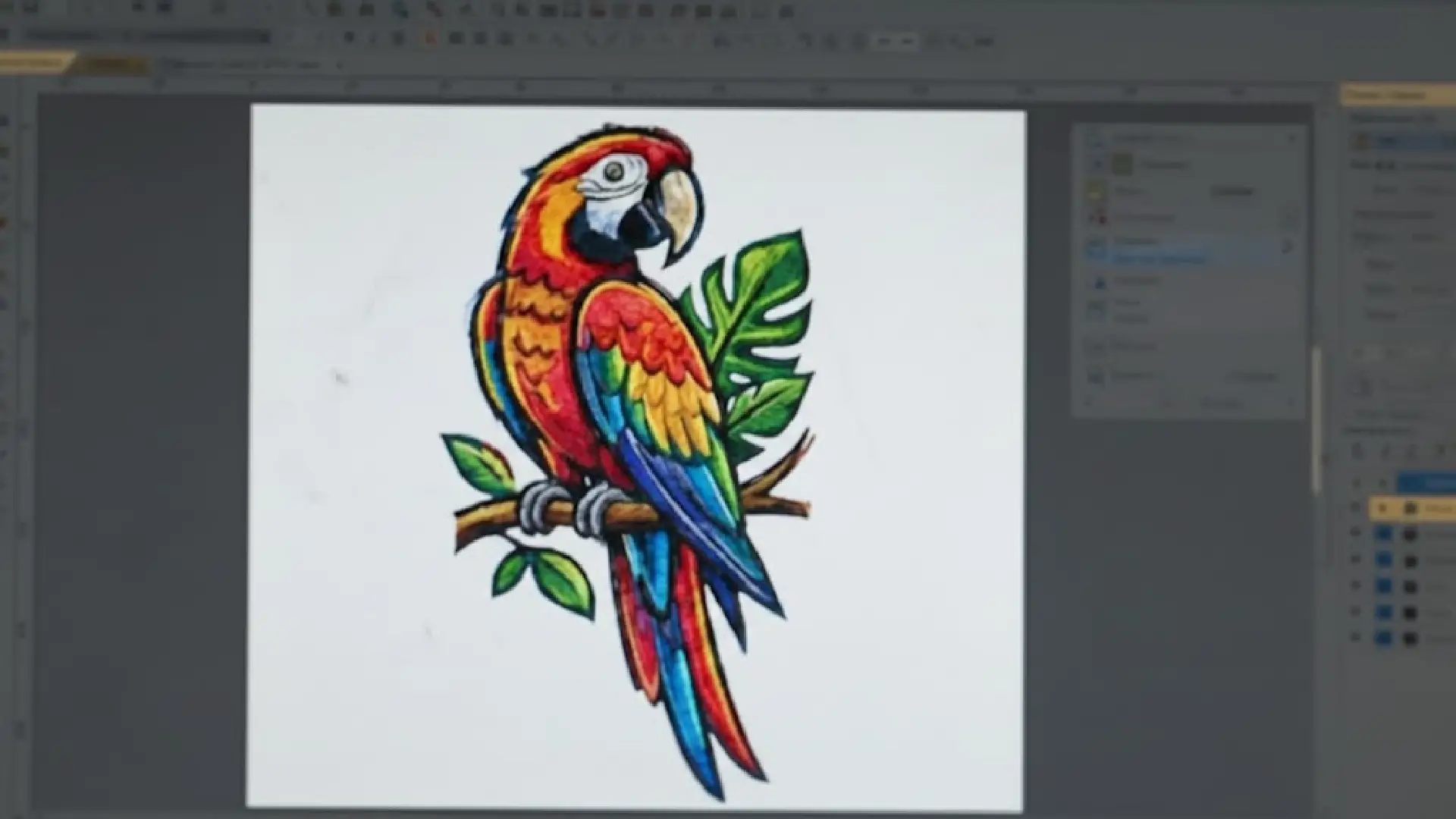The width and height of the screenshot is (1456, 819).
Task: Click the yellow icon in floating panel
Action: (x=1095, y=191)
